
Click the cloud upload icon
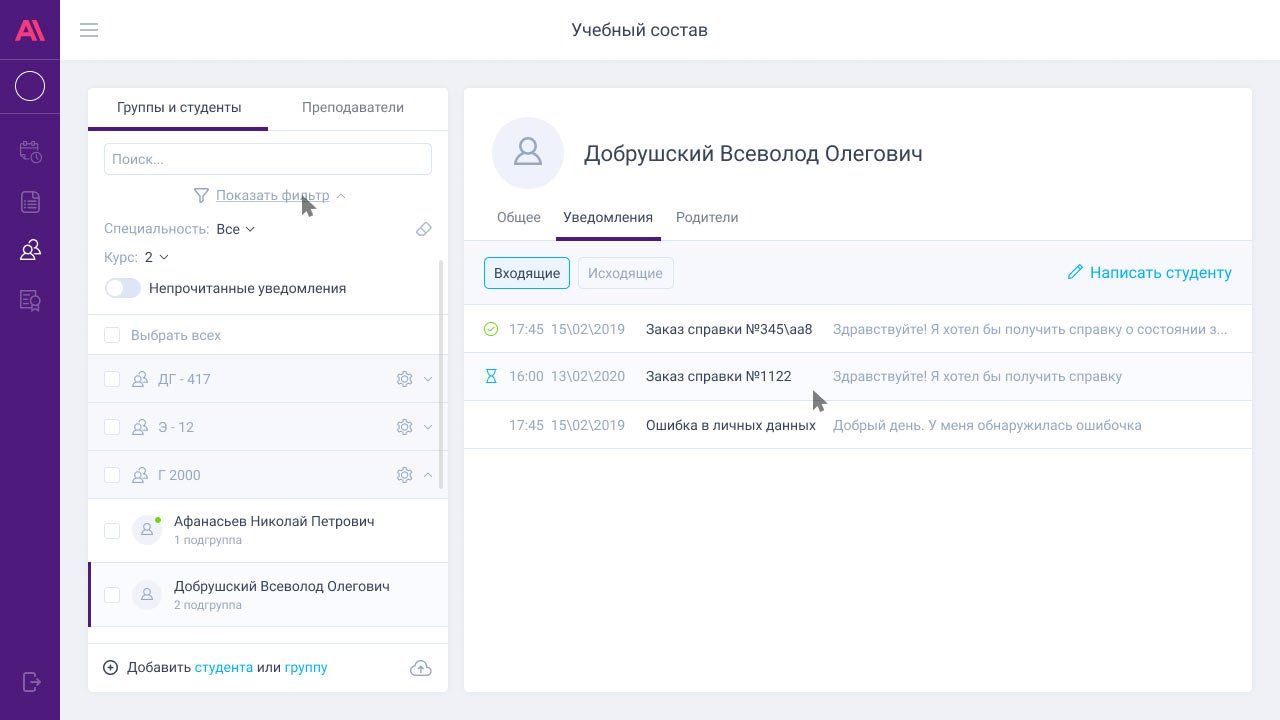421,668
